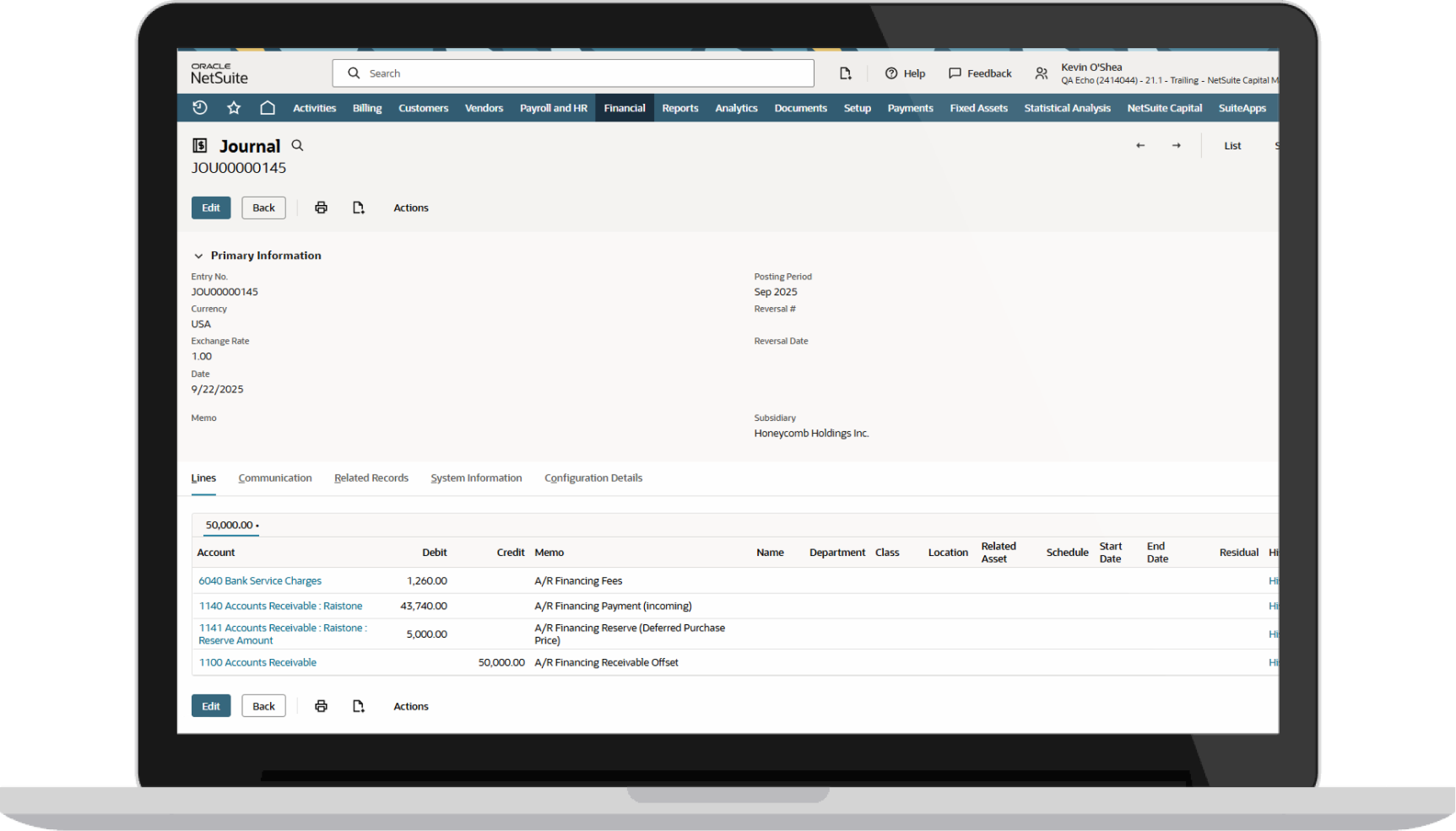Click the Edit button
1456x831 pixels.
210,207
